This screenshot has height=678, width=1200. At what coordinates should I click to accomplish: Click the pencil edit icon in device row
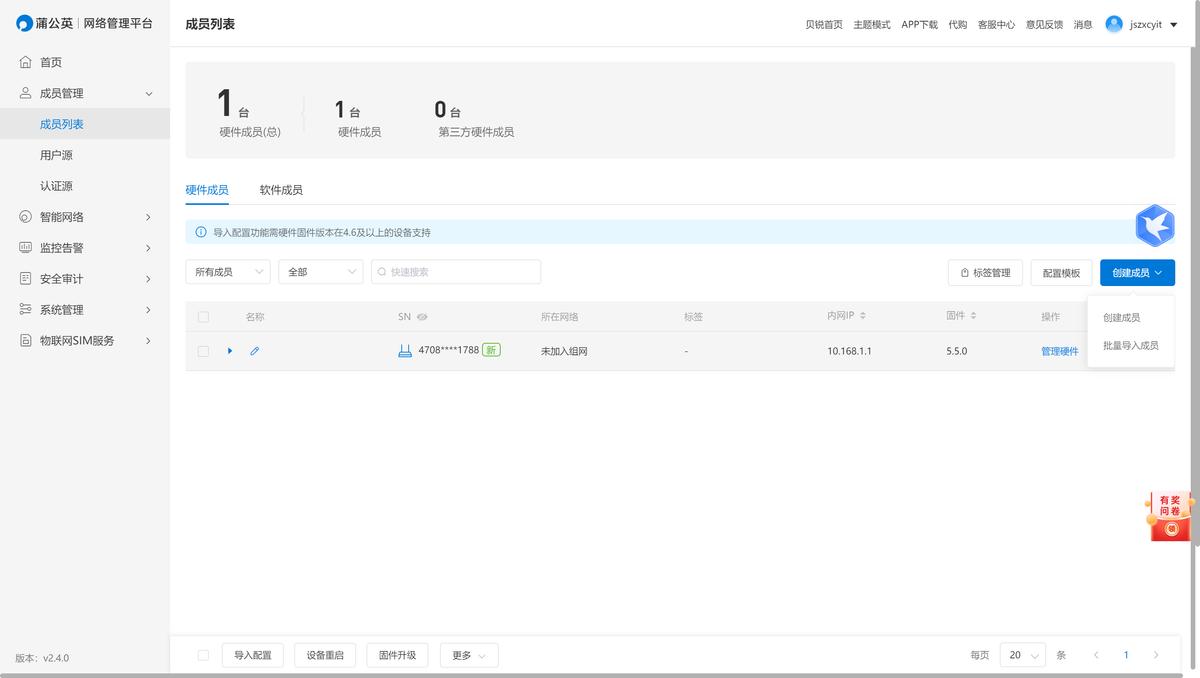click(254, 351)
